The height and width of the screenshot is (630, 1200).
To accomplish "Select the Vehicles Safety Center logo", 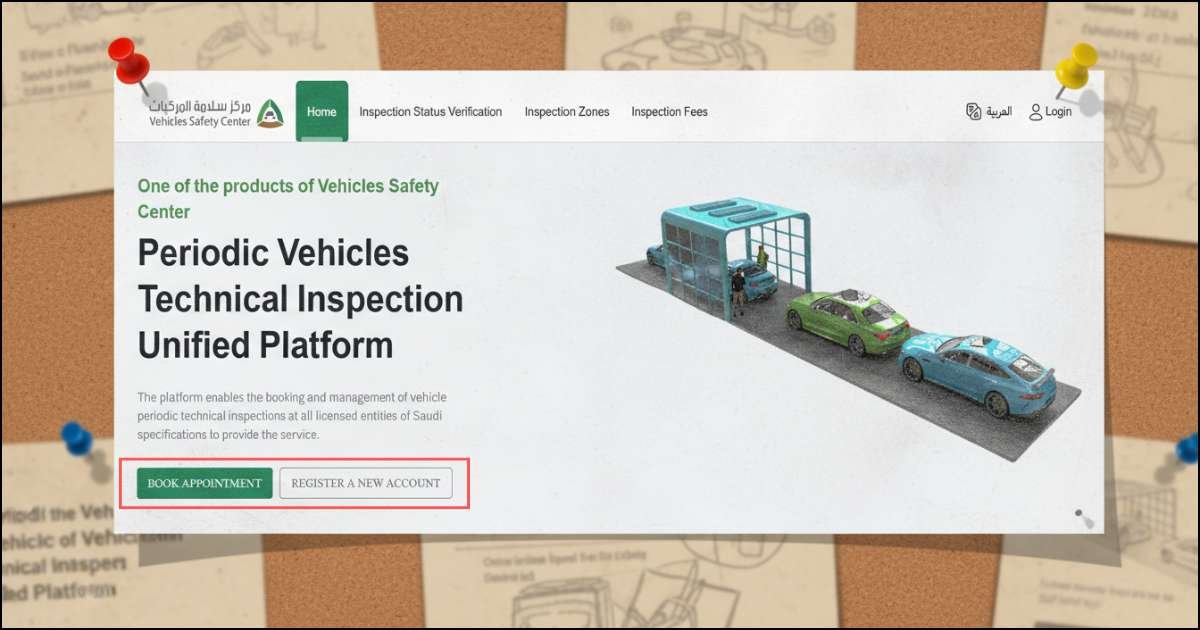I will click(x=203, y=114).
